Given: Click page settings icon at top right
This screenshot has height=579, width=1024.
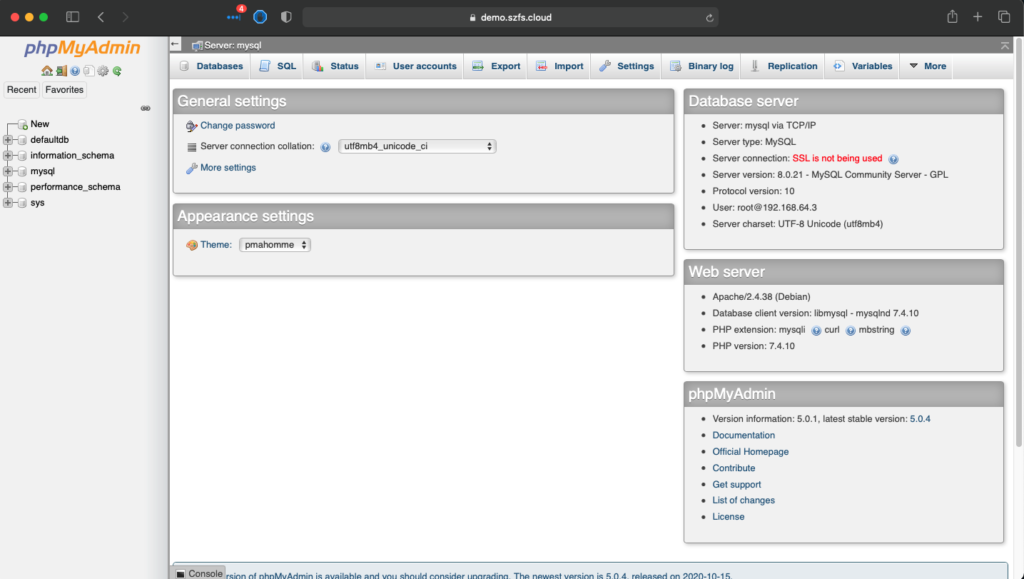Looking at the screenshot, I should [x=1004, y=45].
